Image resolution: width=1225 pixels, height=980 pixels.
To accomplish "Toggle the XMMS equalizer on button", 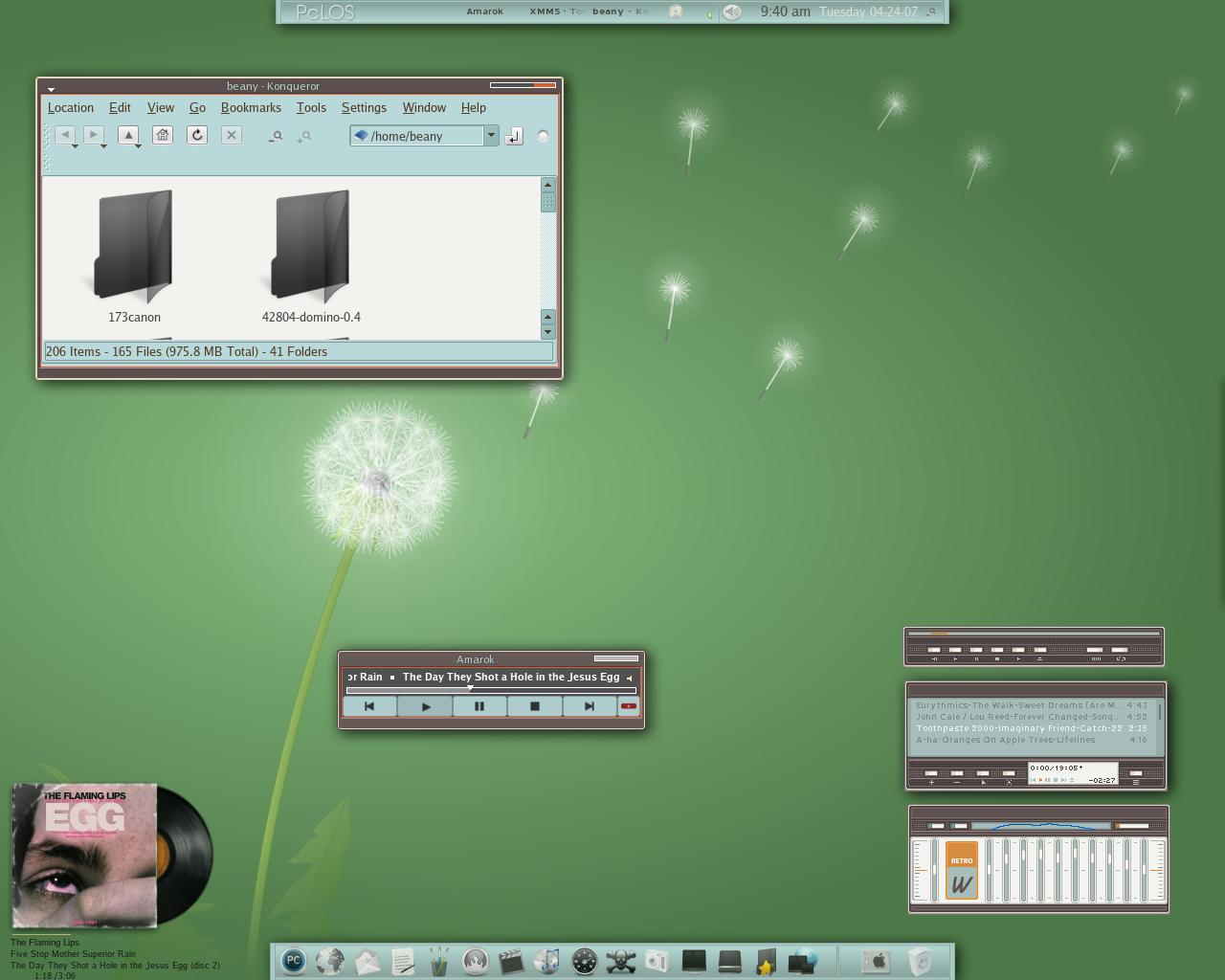I will click(x=937, y=825).
